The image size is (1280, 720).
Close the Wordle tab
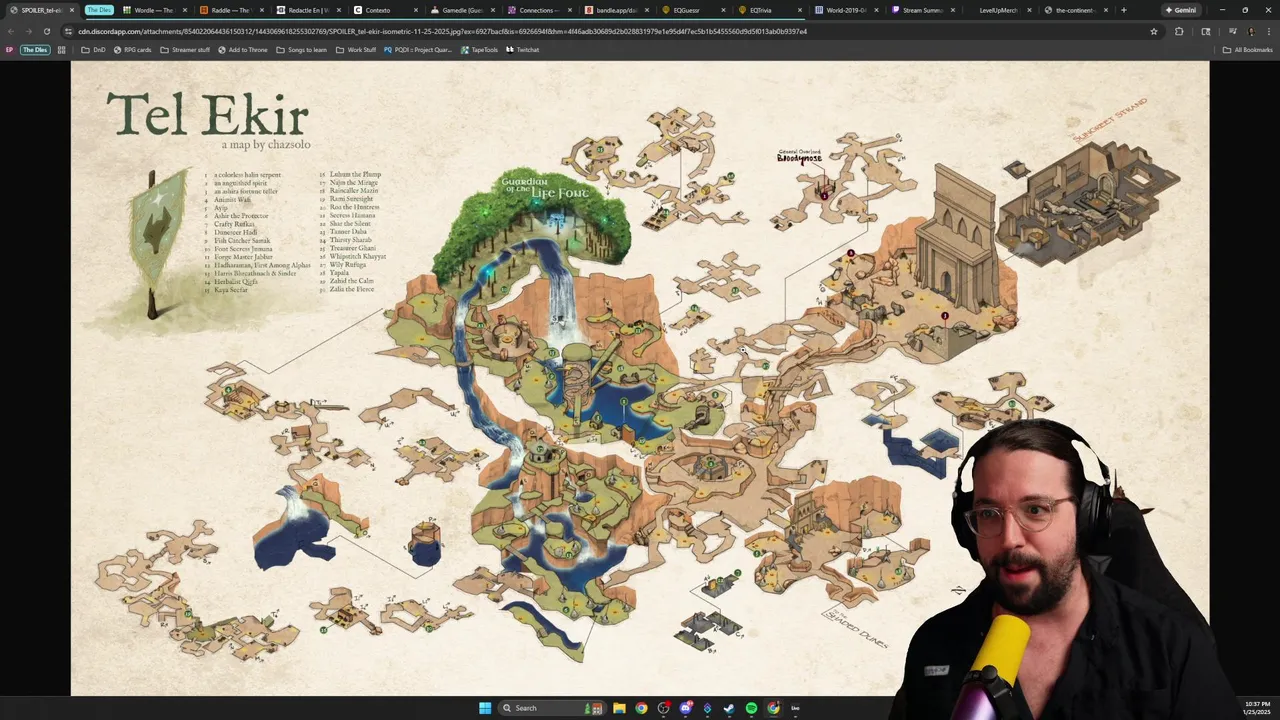(185, 10)
